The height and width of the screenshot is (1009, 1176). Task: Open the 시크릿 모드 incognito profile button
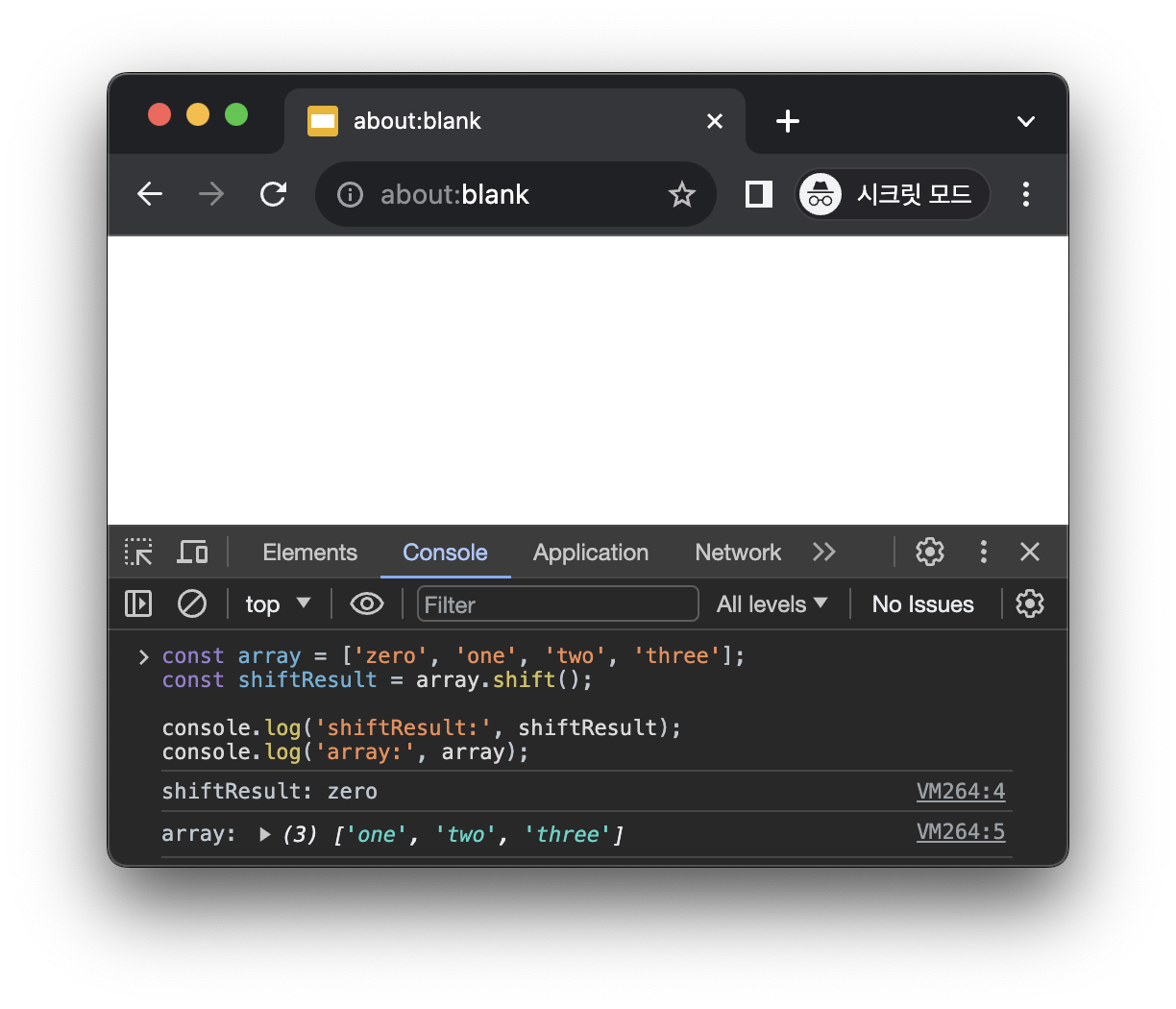893,194
